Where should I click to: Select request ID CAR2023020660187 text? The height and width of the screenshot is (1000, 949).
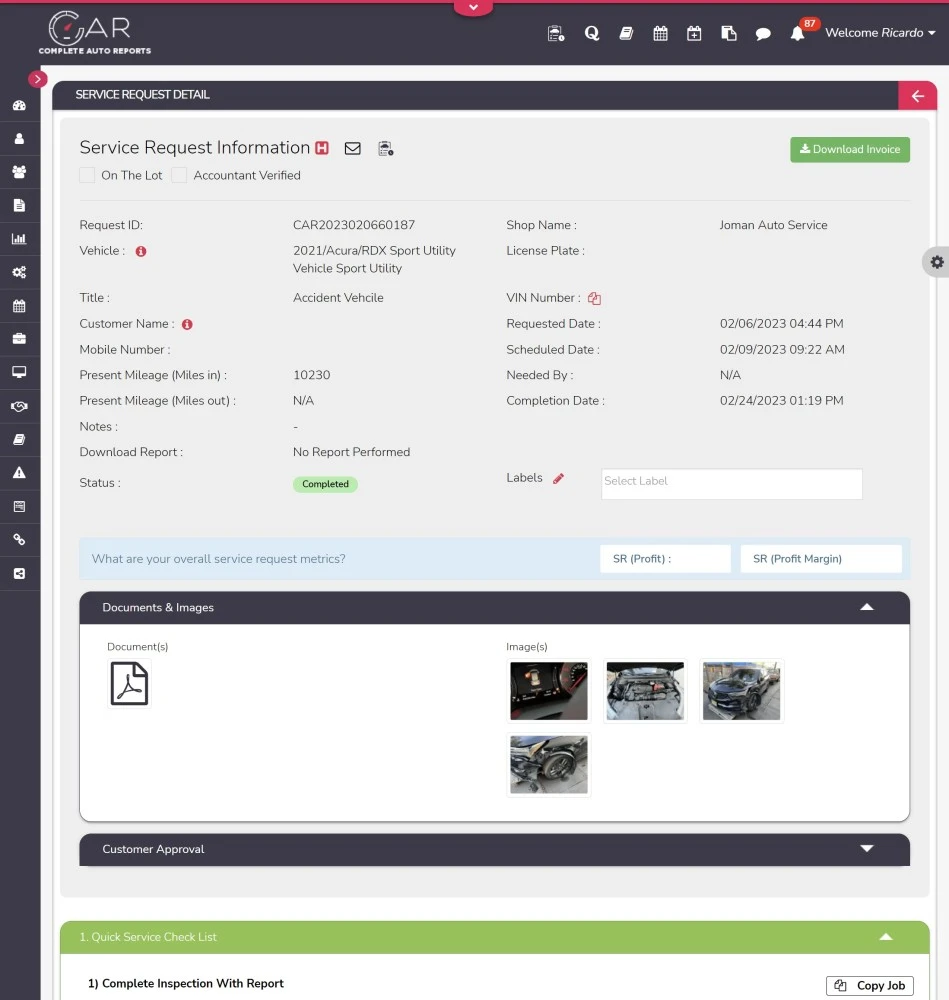click(x=354, y=225)
